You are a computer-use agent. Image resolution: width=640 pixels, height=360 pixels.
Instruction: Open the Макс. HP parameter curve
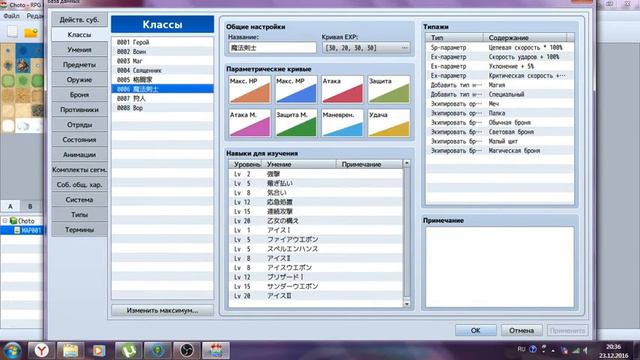point(250,89)
